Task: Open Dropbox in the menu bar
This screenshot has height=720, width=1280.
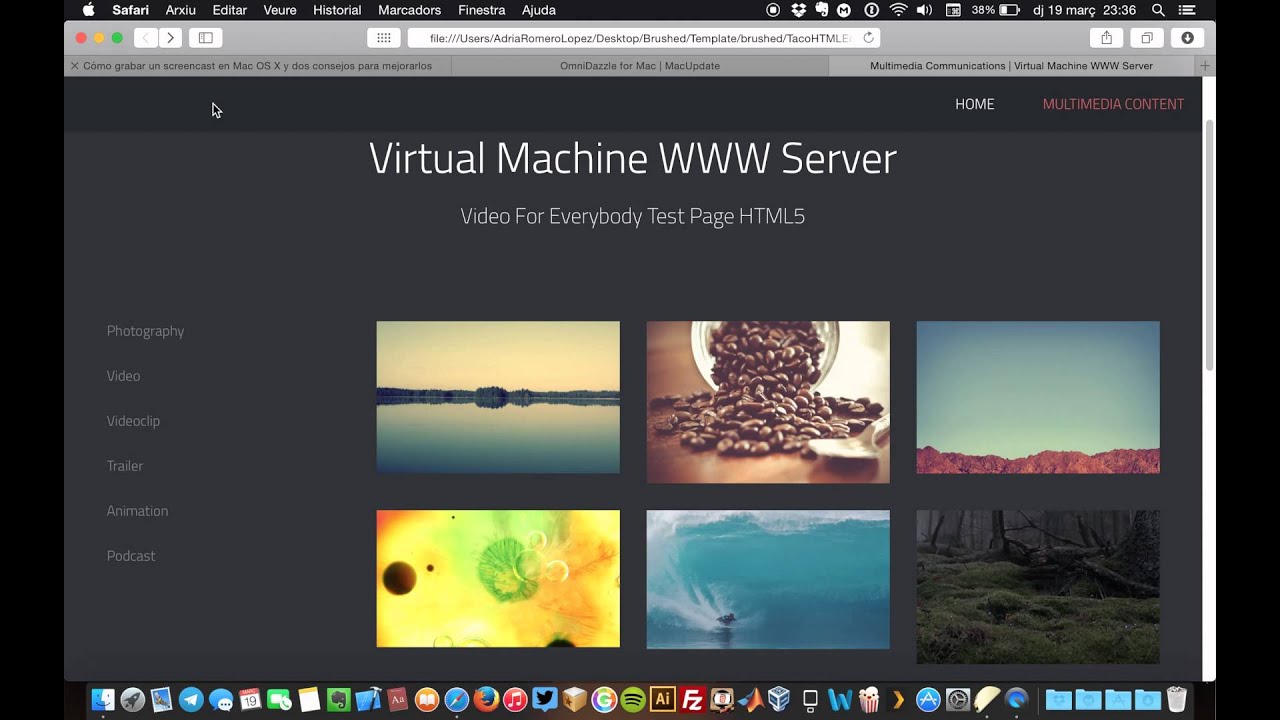Action: point(799,10)
